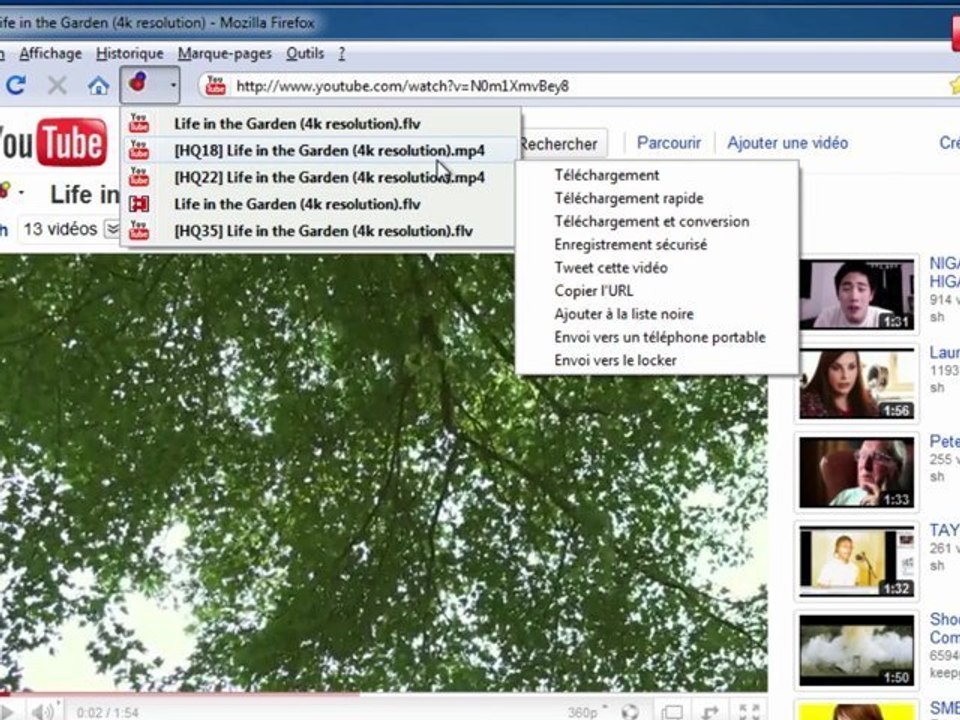Screen dimensions: 960x720
Task: Go to the Firefox home page icon
Action: [98, 85]
